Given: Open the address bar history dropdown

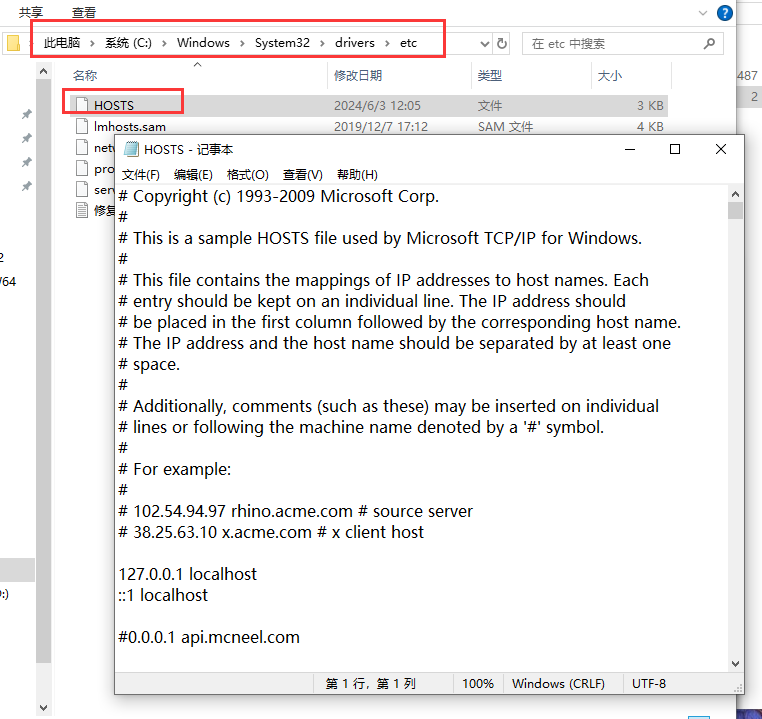Looking at the screenshot, I should pos(485,44).
